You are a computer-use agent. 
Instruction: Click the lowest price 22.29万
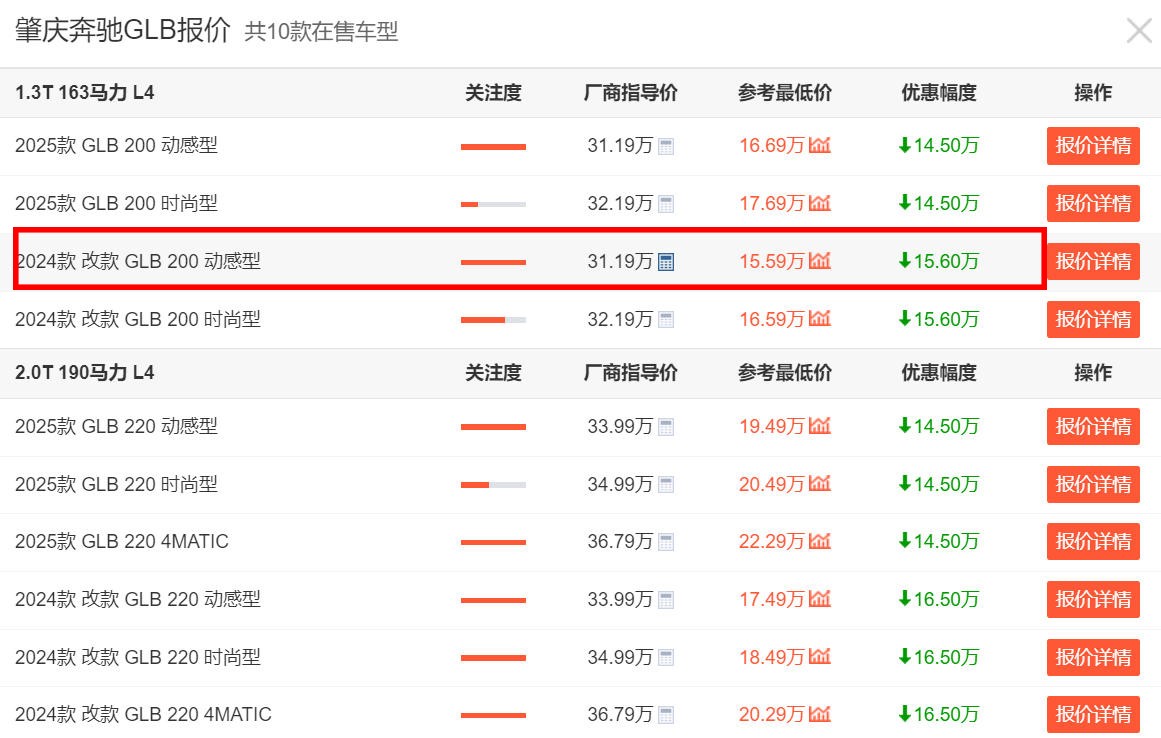pos(772,541)
